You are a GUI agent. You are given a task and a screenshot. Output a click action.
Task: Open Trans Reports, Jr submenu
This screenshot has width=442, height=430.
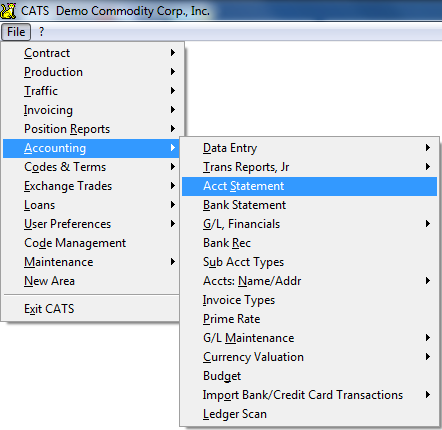[309, 167]
